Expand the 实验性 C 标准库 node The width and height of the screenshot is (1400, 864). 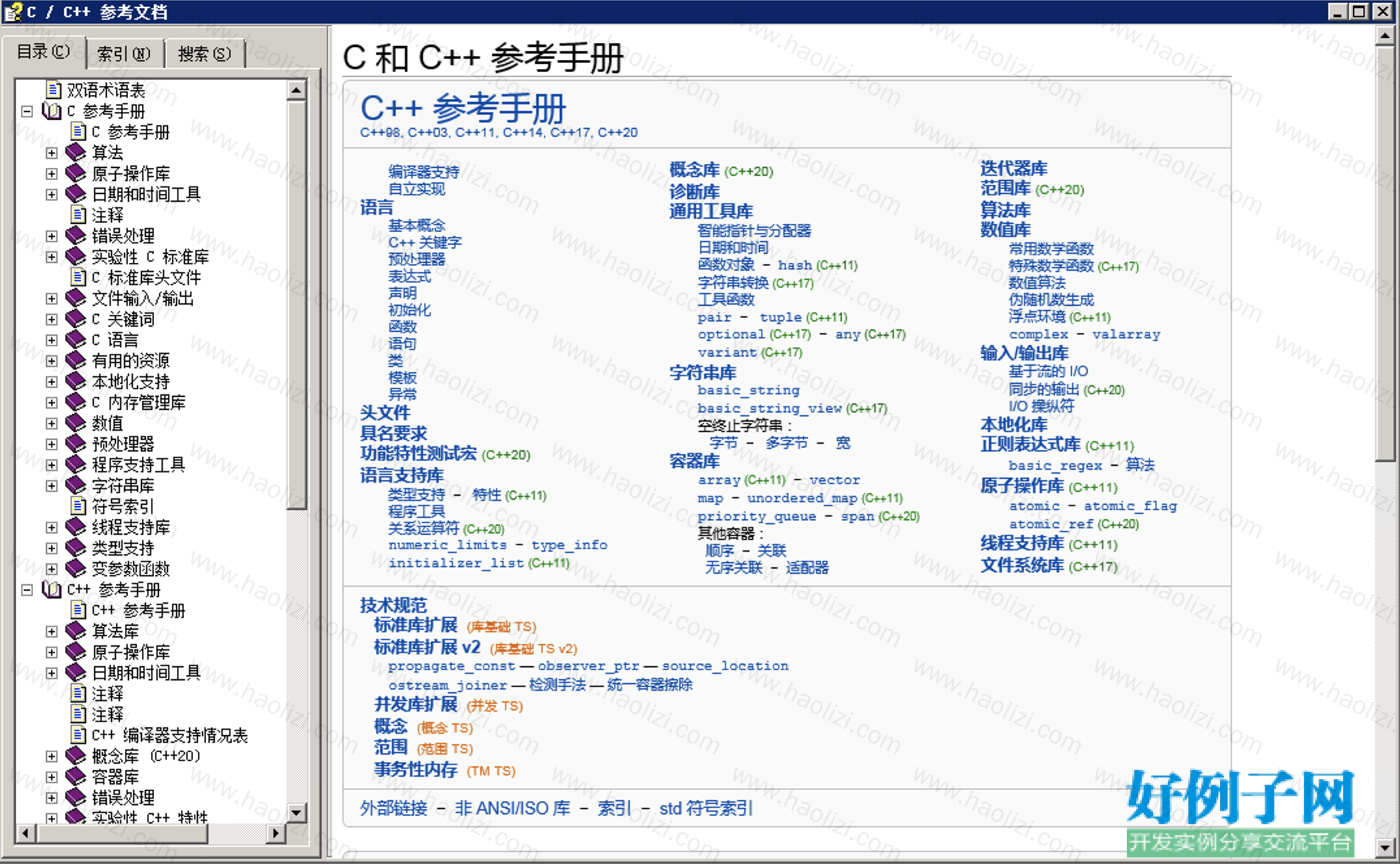pos(51,257)
